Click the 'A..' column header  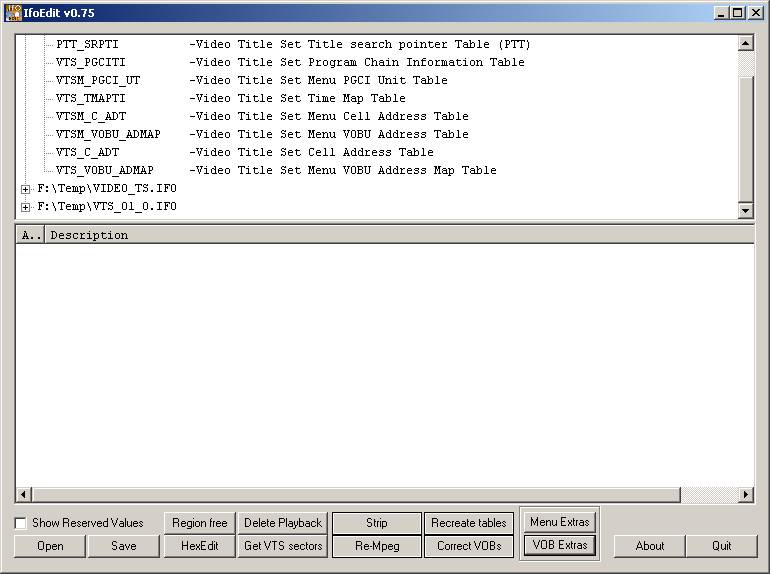(30, 235)
